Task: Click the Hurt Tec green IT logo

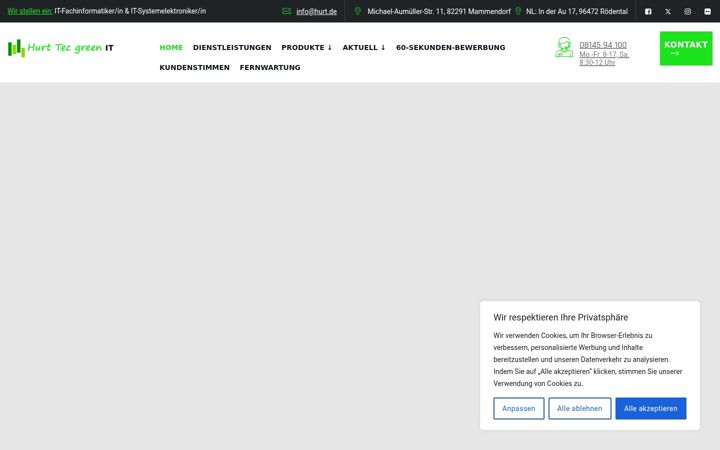Action: (61, 48)
